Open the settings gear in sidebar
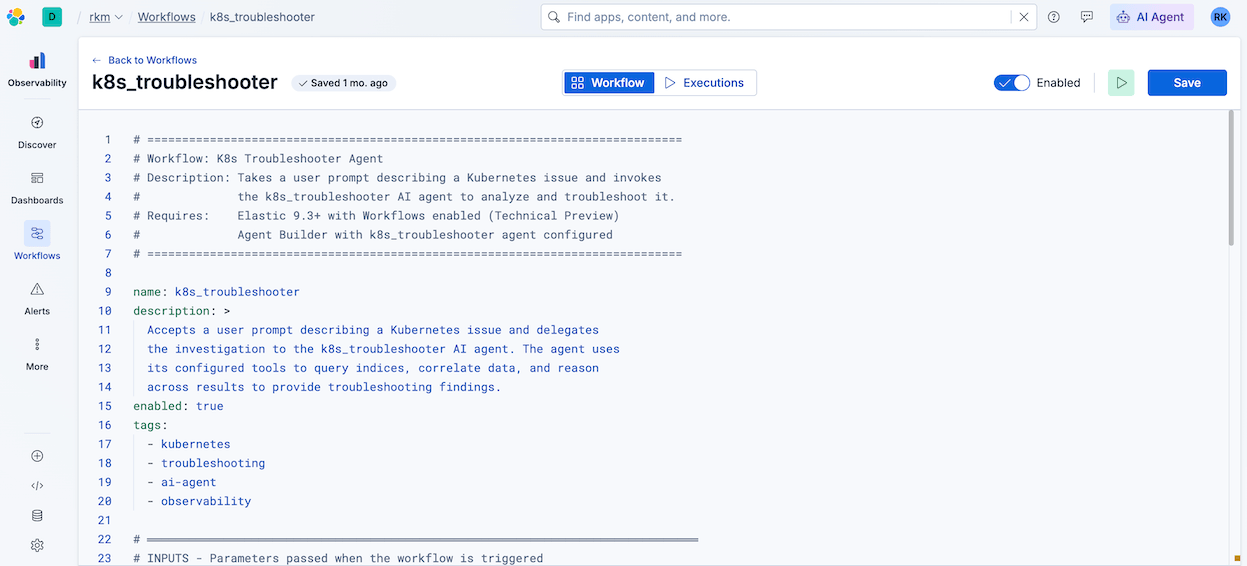Screen dimensions: 1247x566 point(37,546)
